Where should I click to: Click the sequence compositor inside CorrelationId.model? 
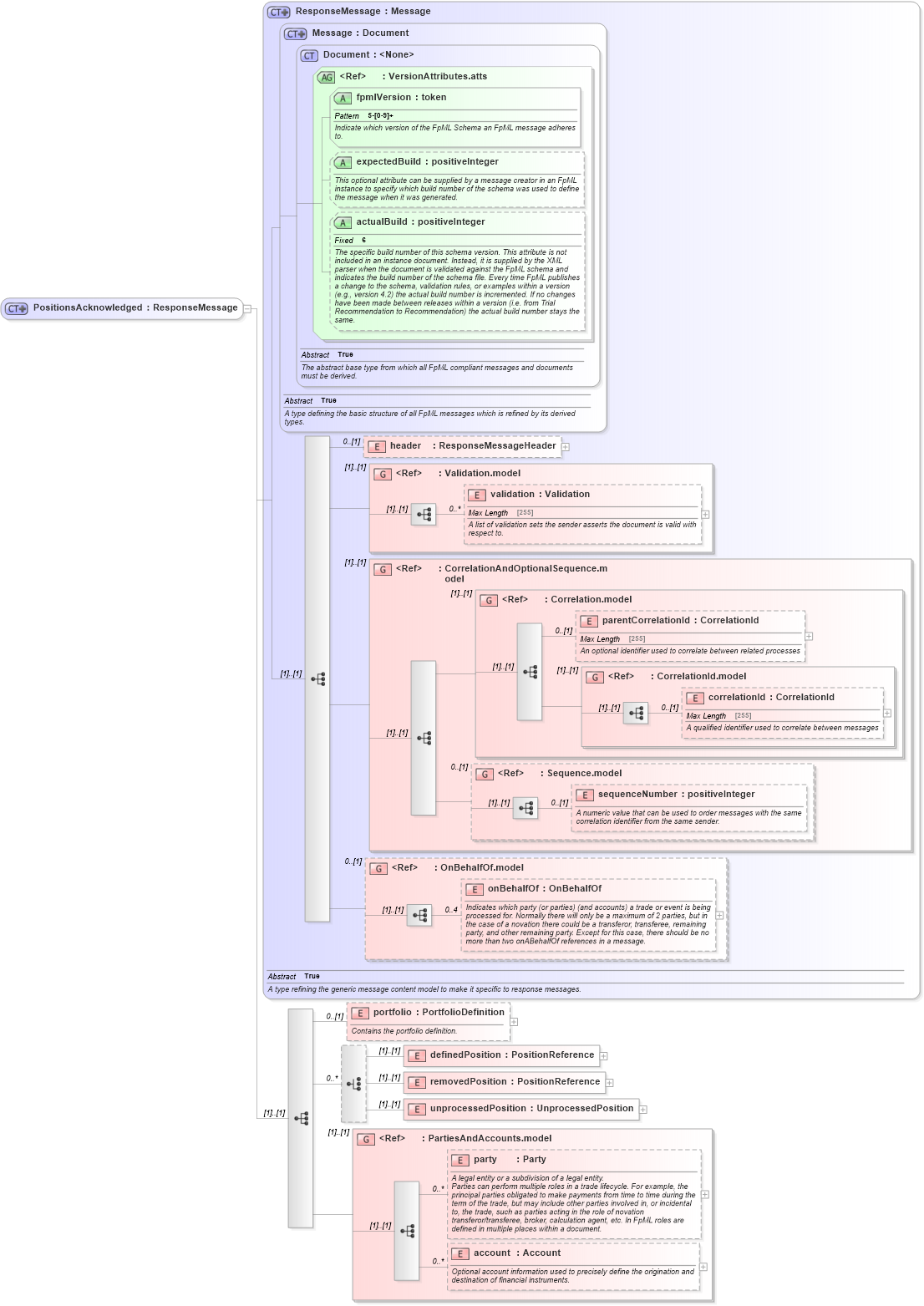[x=636, y=714]
